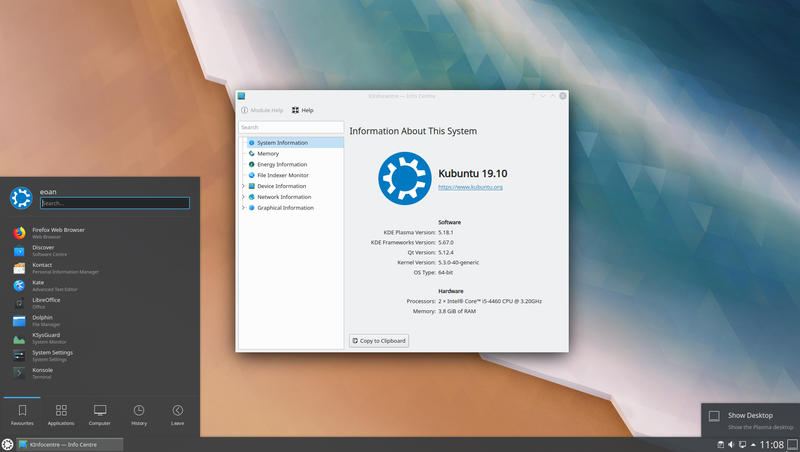Switch to the Favourites launcher tab
Image resolution: width=800 pixels, height=452 pixels.
22,415
